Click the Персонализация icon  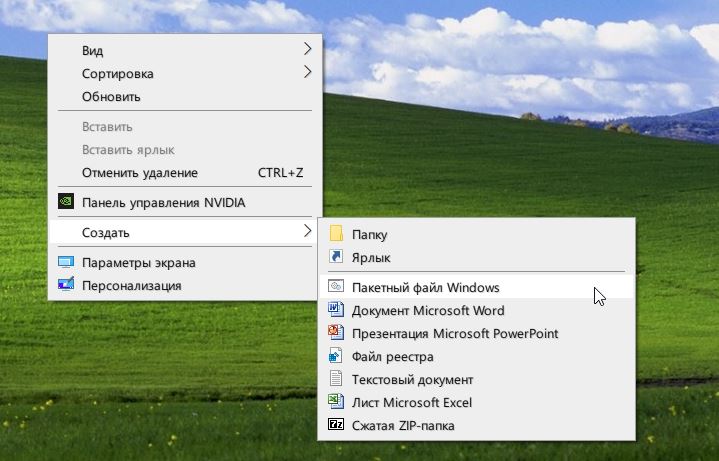pos(66,284)
